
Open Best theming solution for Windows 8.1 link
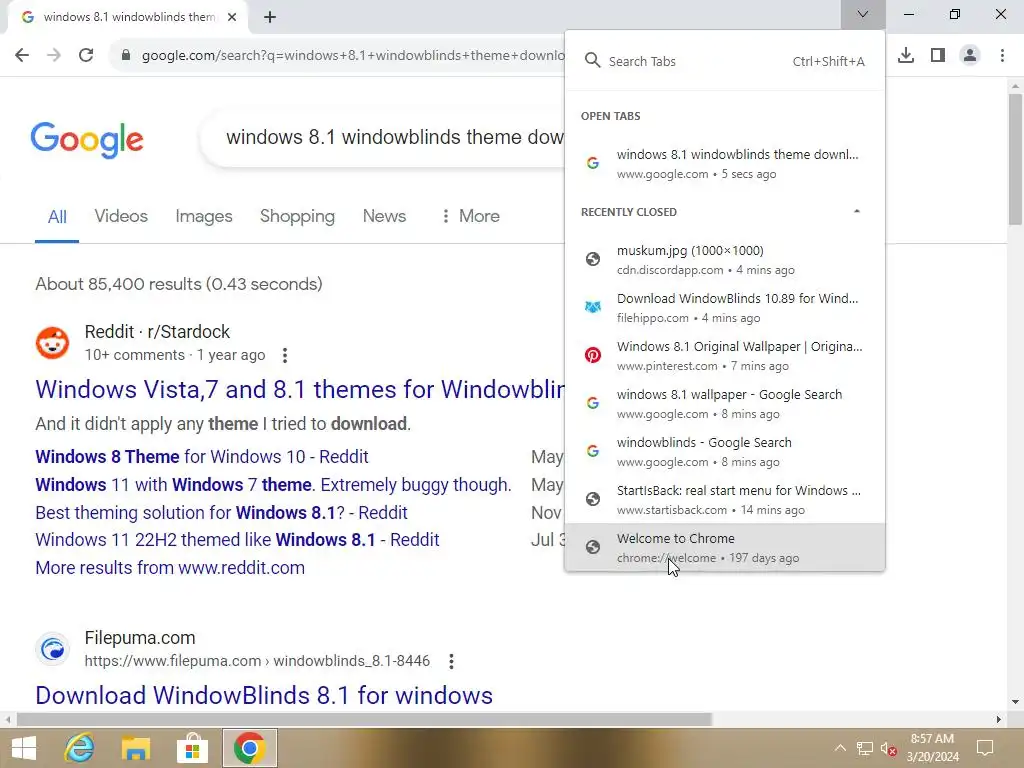(x=221, y=513)
